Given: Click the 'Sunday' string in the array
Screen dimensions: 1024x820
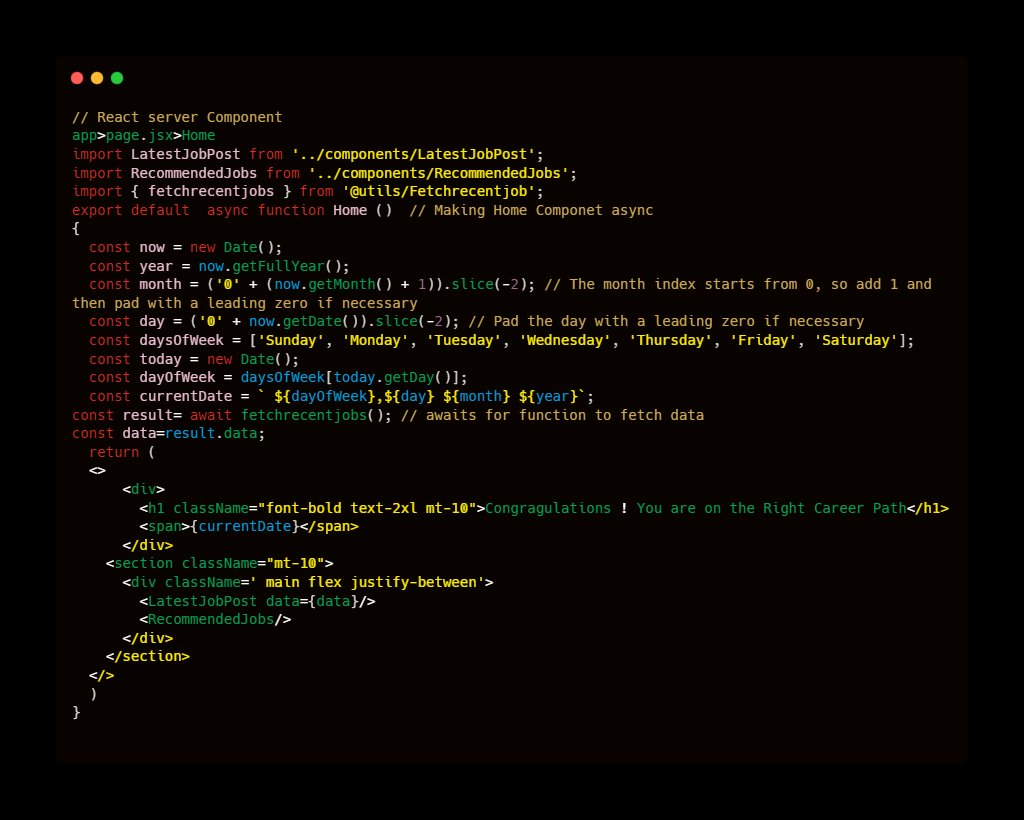Looking at the screenshot, I should point(291,341).
